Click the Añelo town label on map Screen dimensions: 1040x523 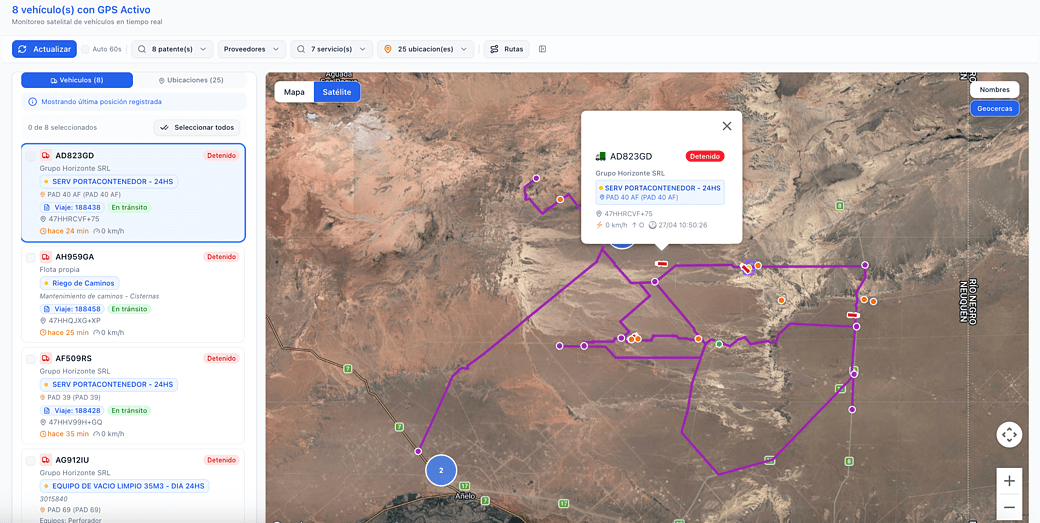[x=464, y=496]
